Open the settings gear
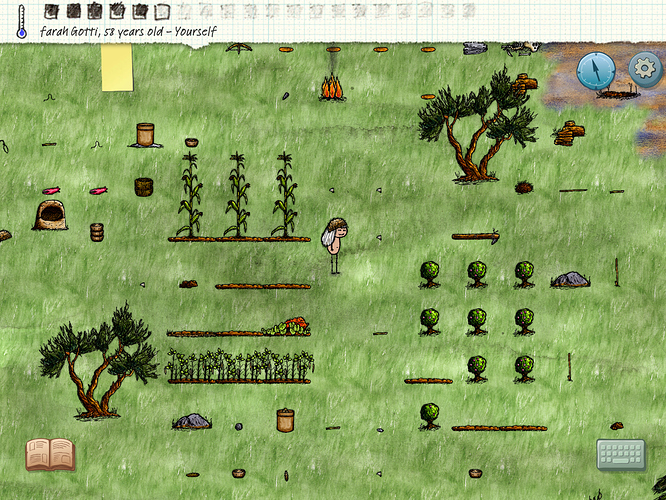This screenshot has height=500, width=666. [645, 69]
